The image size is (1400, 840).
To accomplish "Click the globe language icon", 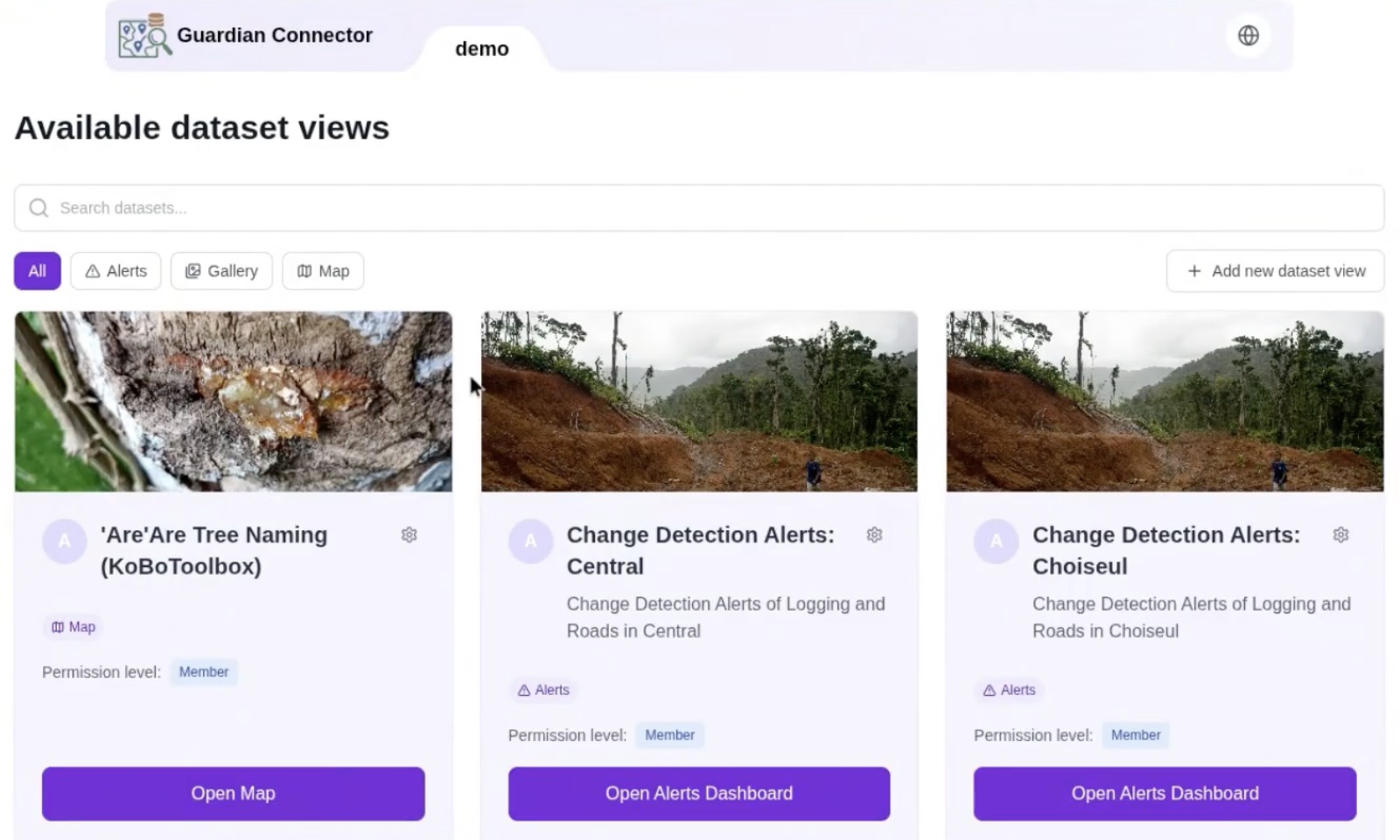I will click(1248, 35).
